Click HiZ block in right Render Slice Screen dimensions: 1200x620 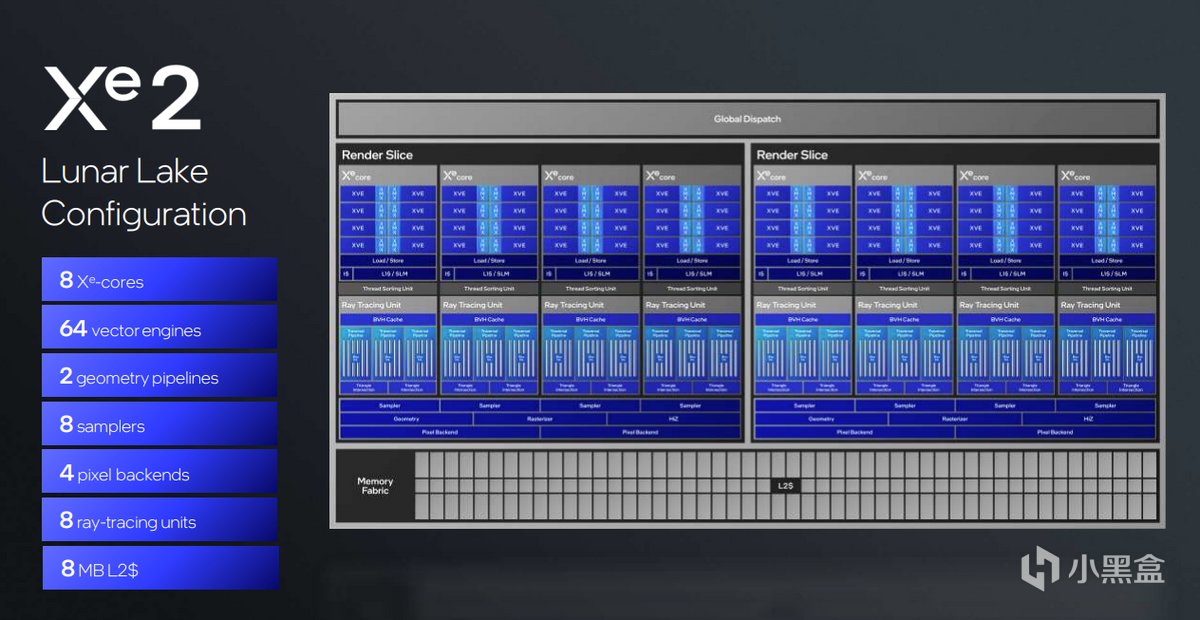1089,419
